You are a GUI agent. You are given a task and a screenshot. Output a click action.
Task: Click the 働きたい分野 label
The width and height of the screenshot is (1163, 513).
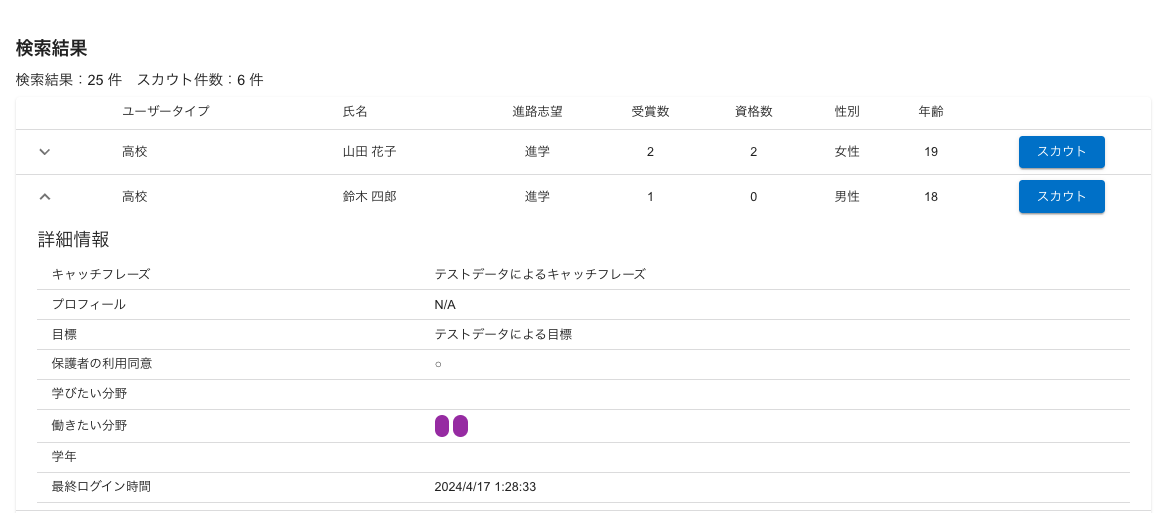[90, 426]
